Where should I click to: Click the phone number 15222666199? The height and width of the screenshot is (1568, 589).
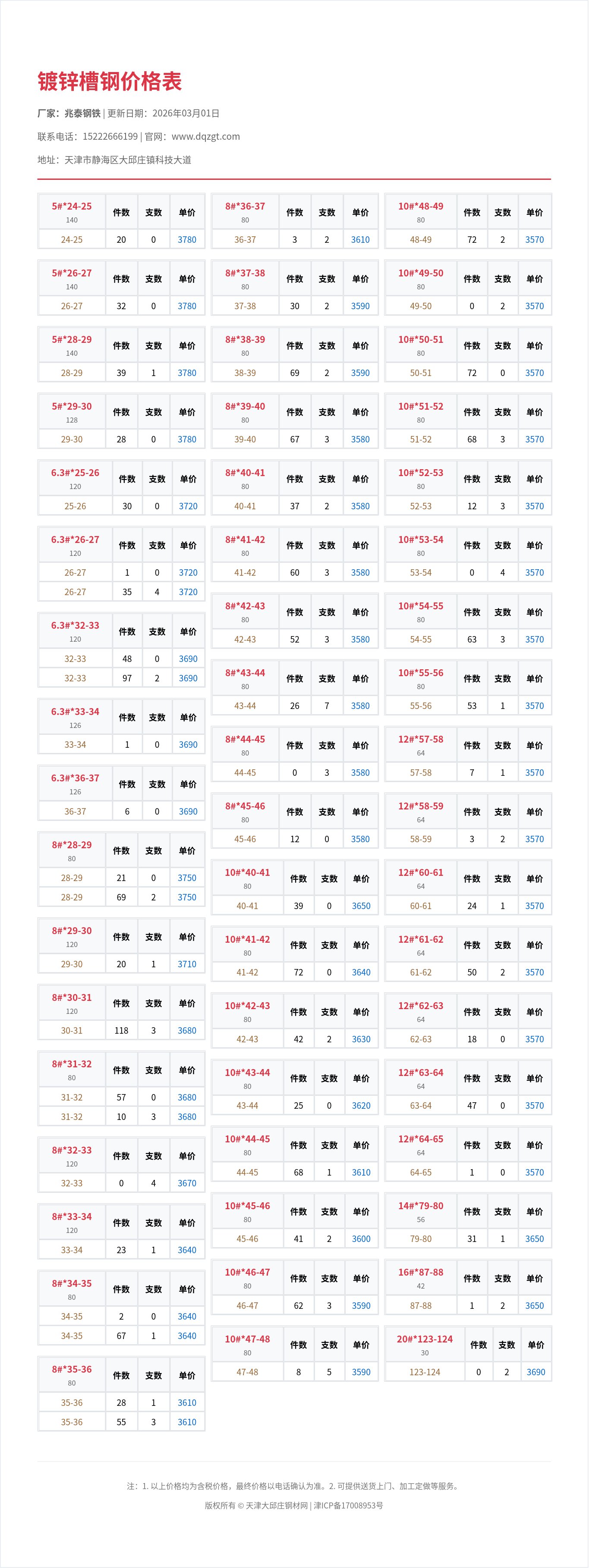(x=110, y=136)
